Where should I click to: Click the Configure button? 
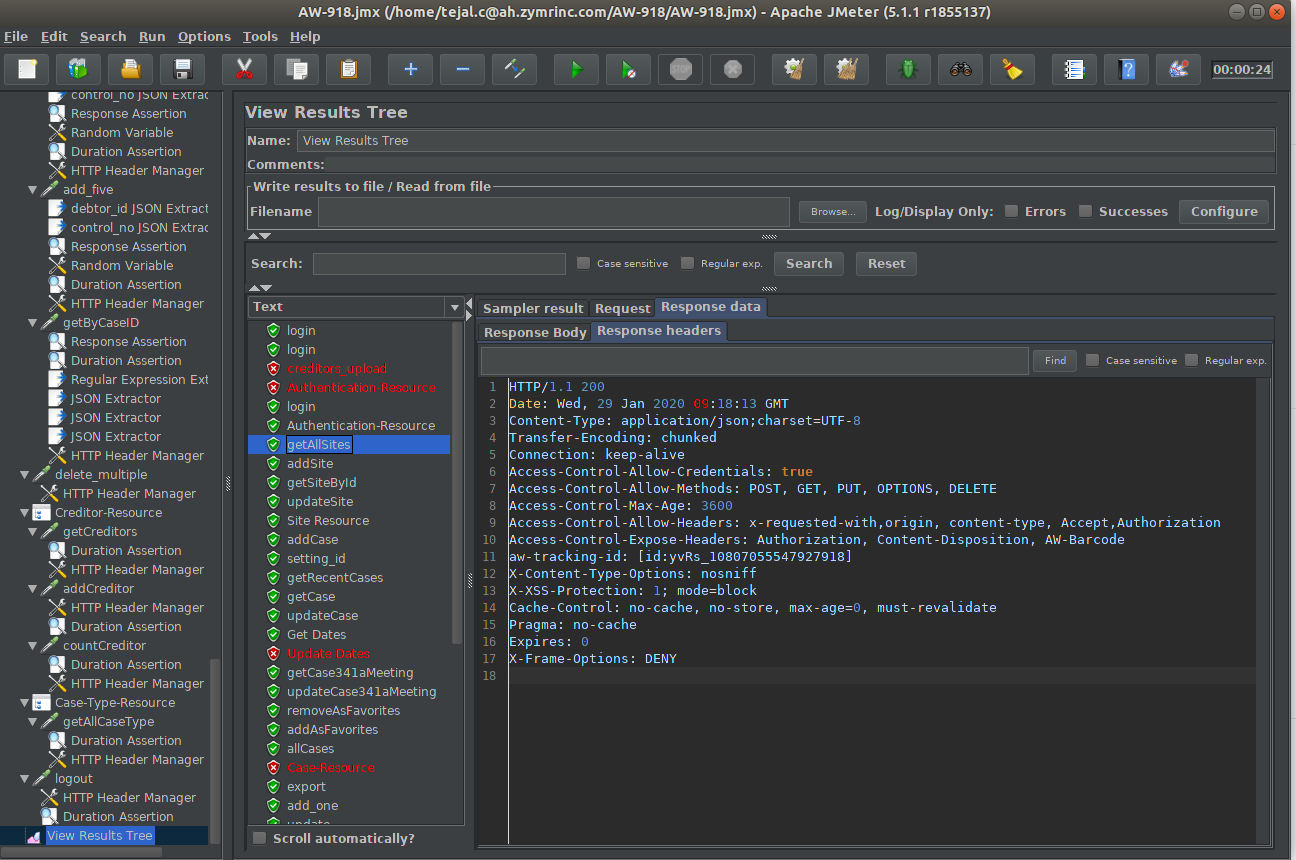pyautogui.click(x=1224, y=211)
